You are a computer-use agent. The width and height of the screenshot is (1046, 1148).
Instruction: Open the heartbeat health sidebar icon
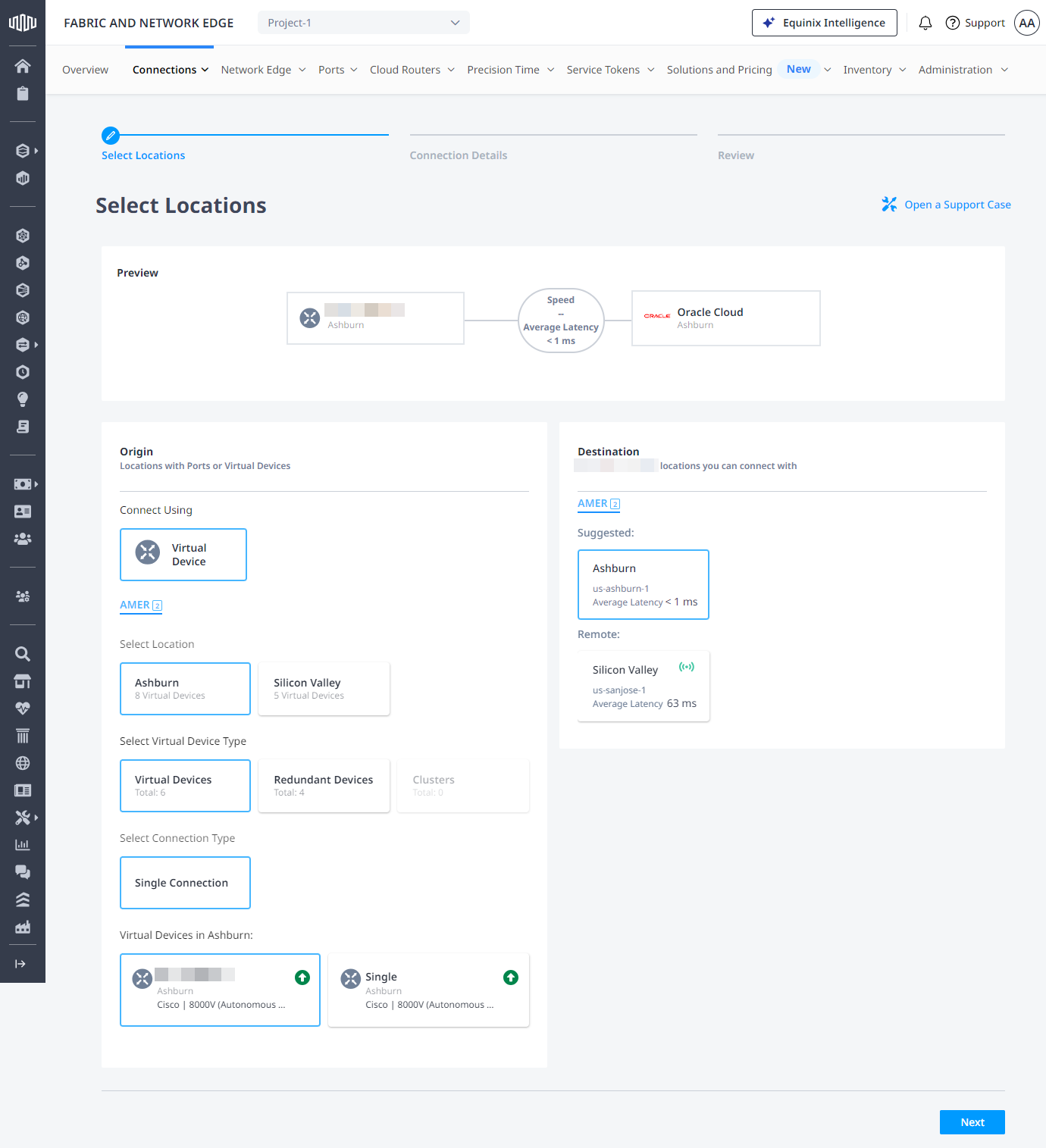click(x=23, y=709)
